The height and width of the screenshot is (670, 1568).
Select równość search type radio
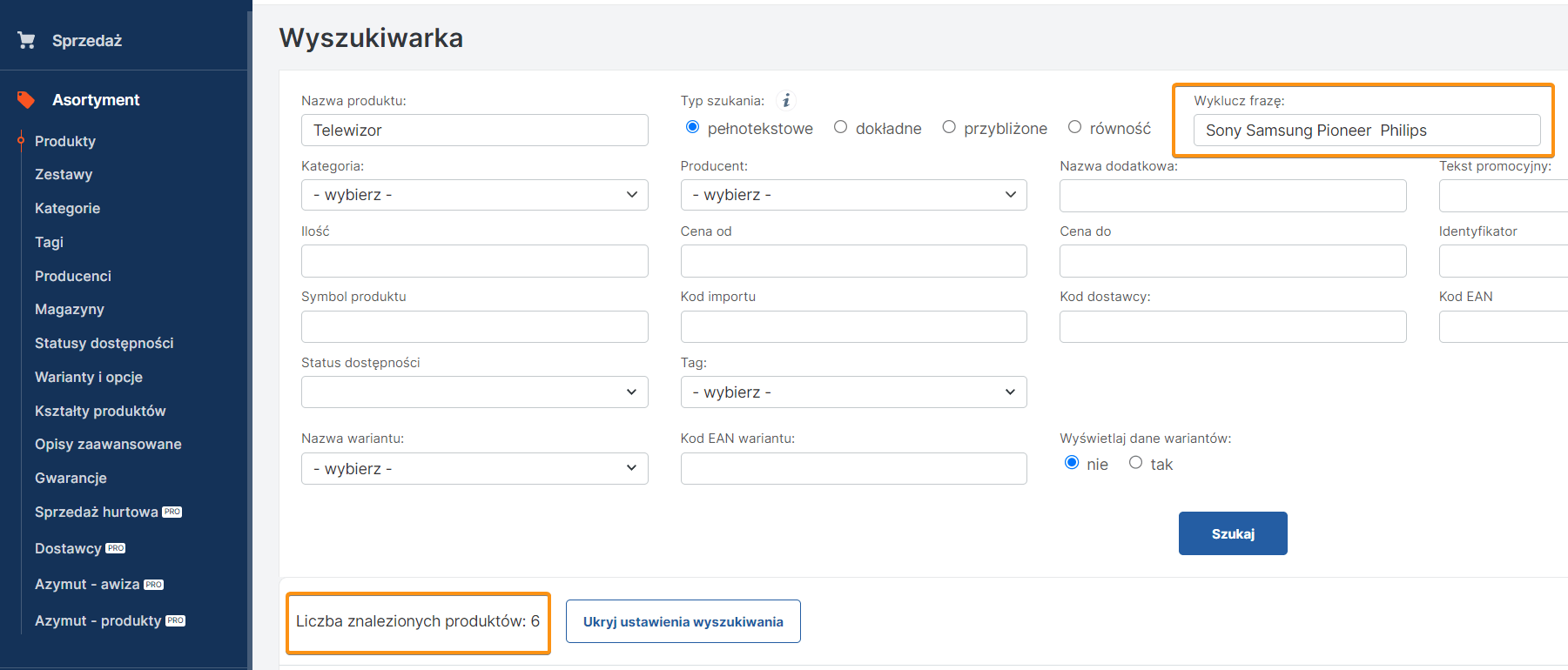coord(1075,128)
